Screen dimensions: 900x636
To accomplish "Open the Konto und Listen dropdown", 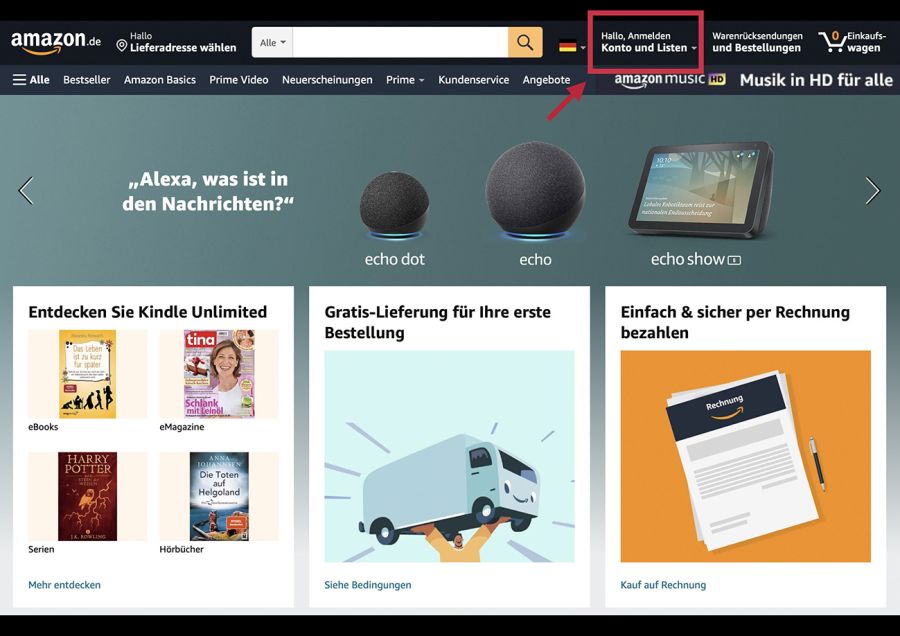I will click(x=649, y=42).
